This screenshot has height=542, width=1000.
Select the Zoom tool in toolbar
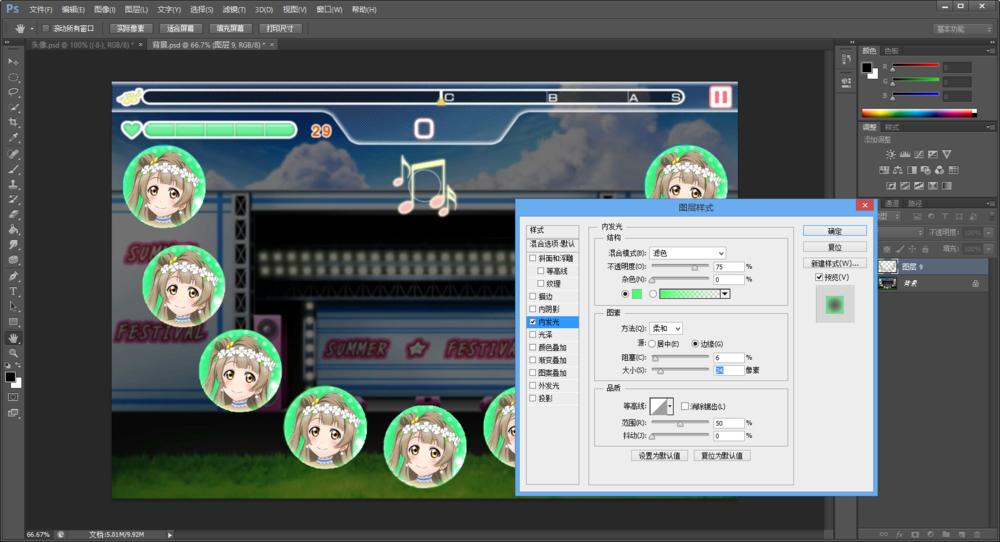[x=14, y=353]
